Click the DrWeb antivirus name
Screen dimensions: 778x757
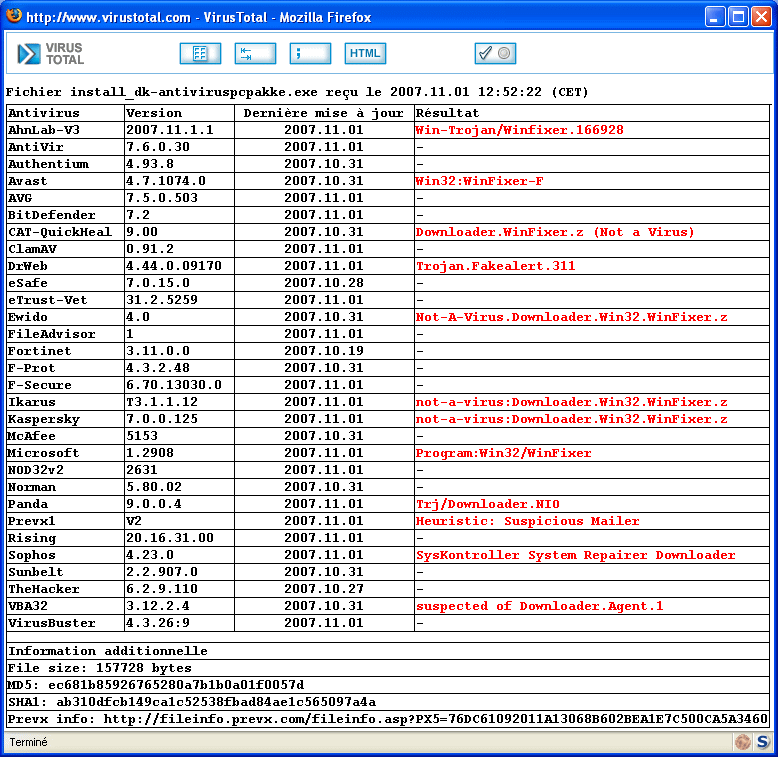click(28, 266)
